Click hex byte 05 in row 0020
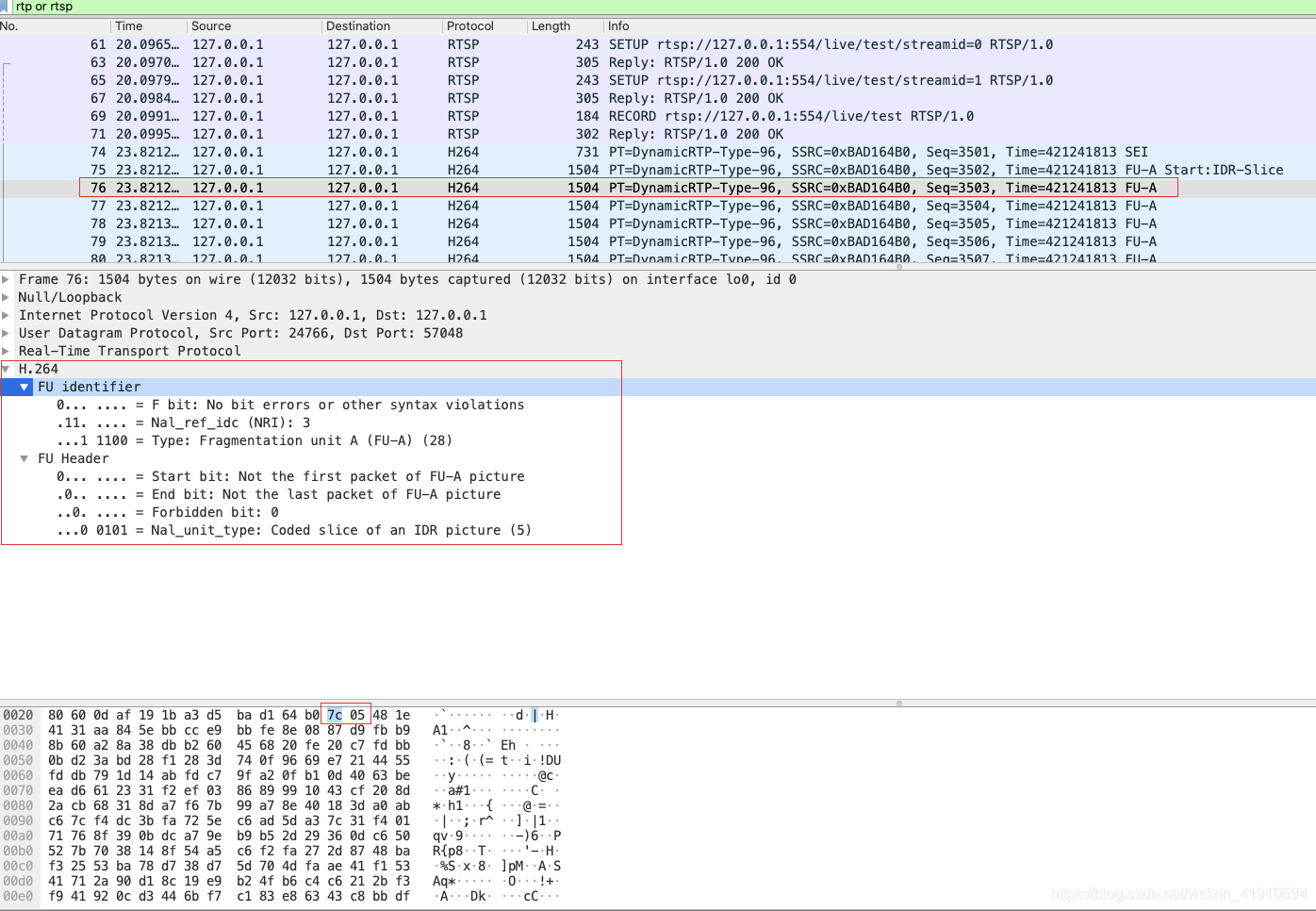The image size is (1316, 911). 357,715
